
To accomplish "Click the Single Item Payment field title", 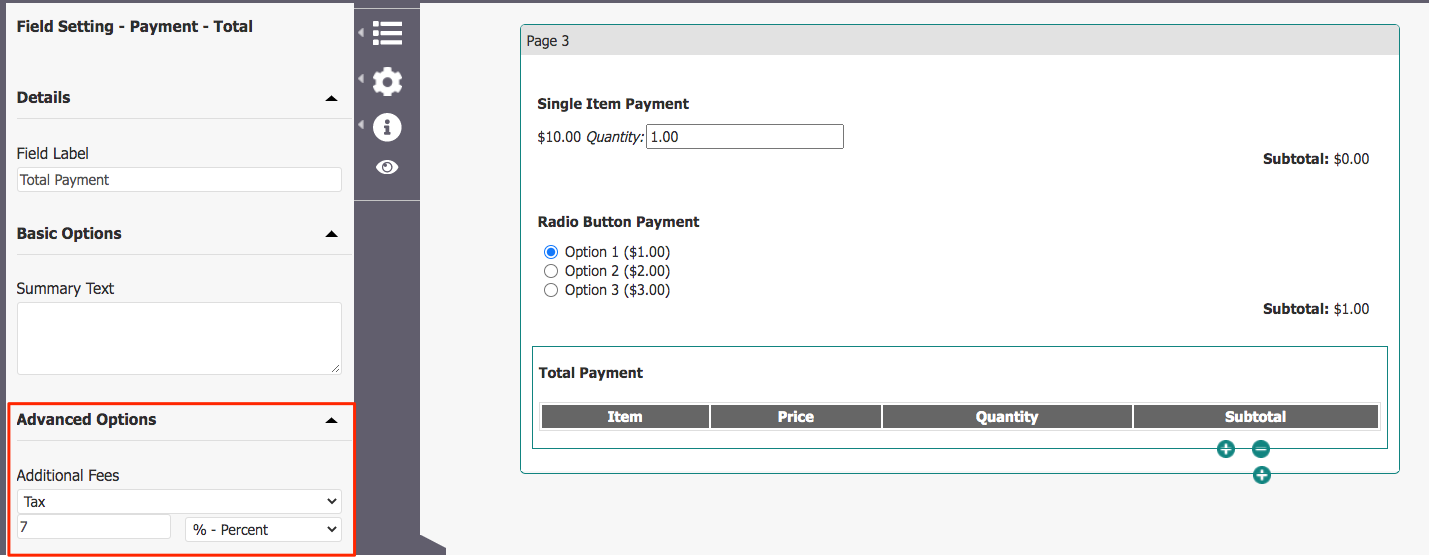I will click(613, 104).
